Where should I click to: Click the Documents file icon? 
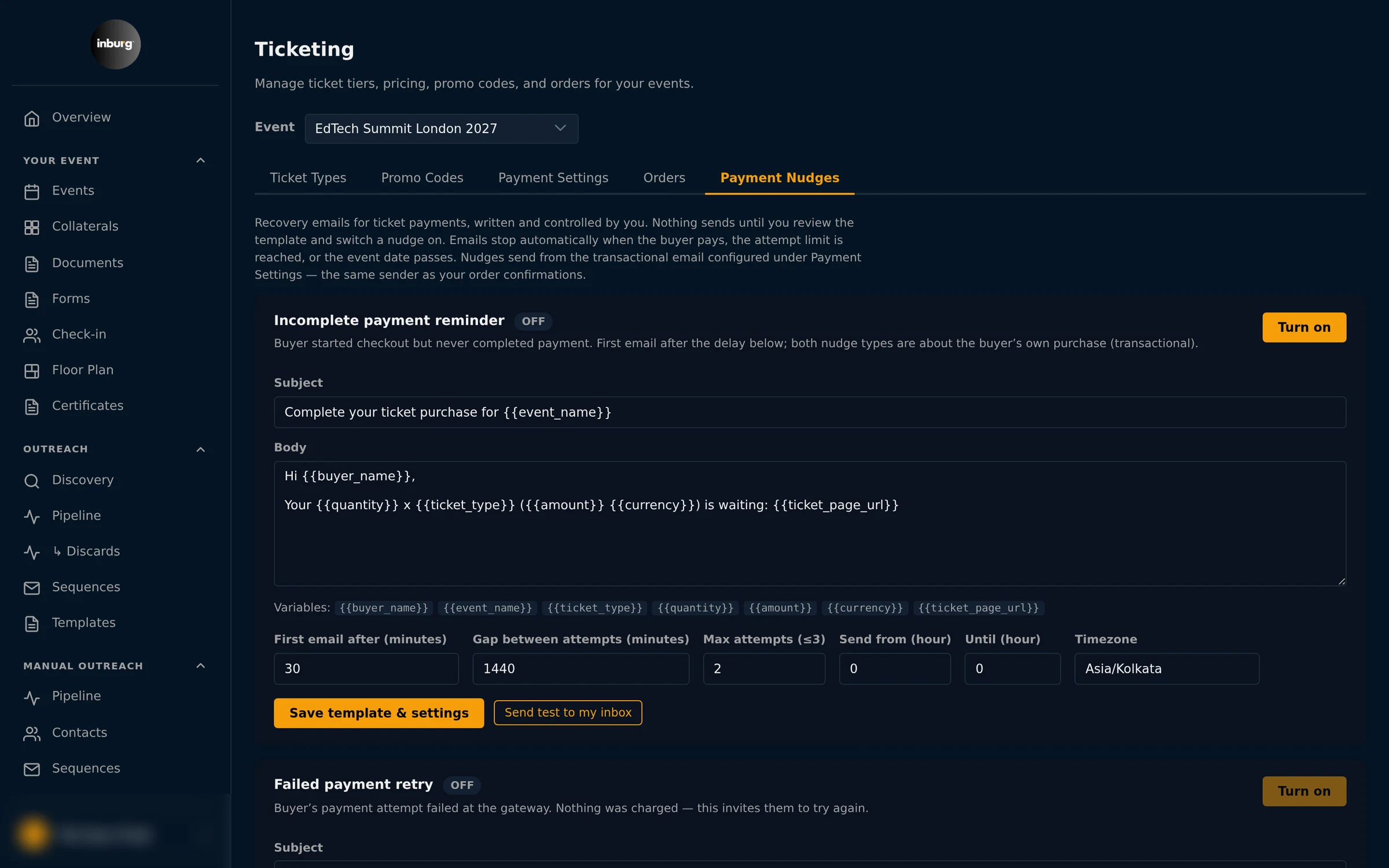[x=32, y=263]
